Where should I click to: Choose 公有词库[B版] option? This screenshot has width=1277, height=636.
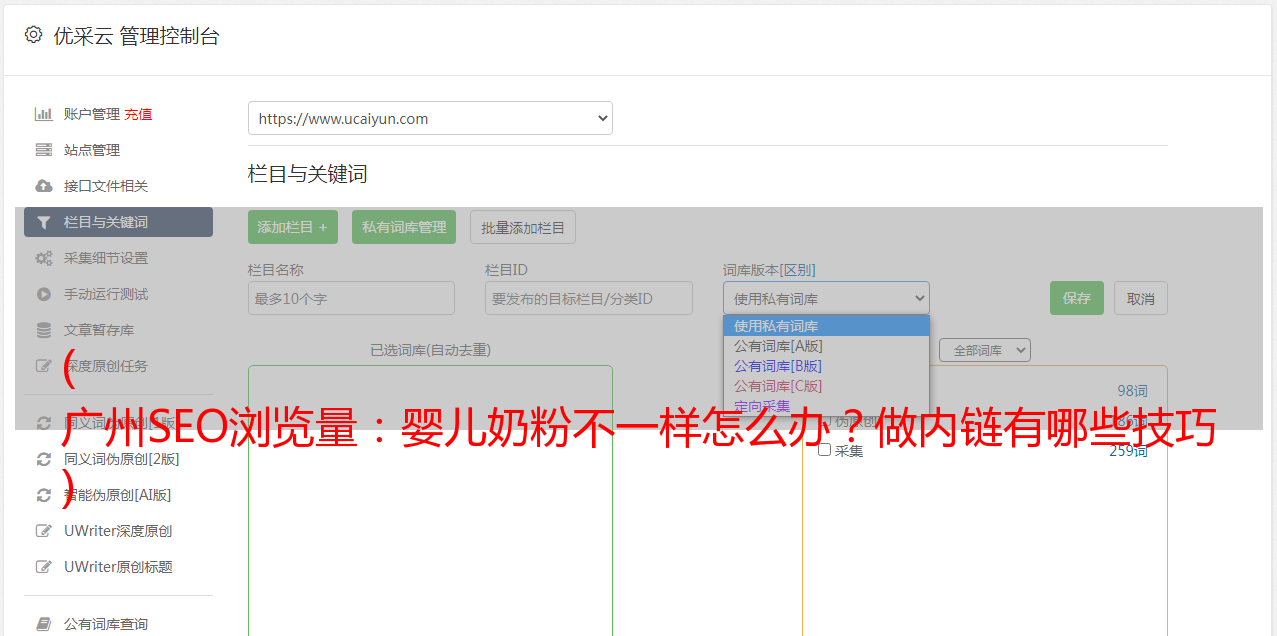[x=826, y=366]
